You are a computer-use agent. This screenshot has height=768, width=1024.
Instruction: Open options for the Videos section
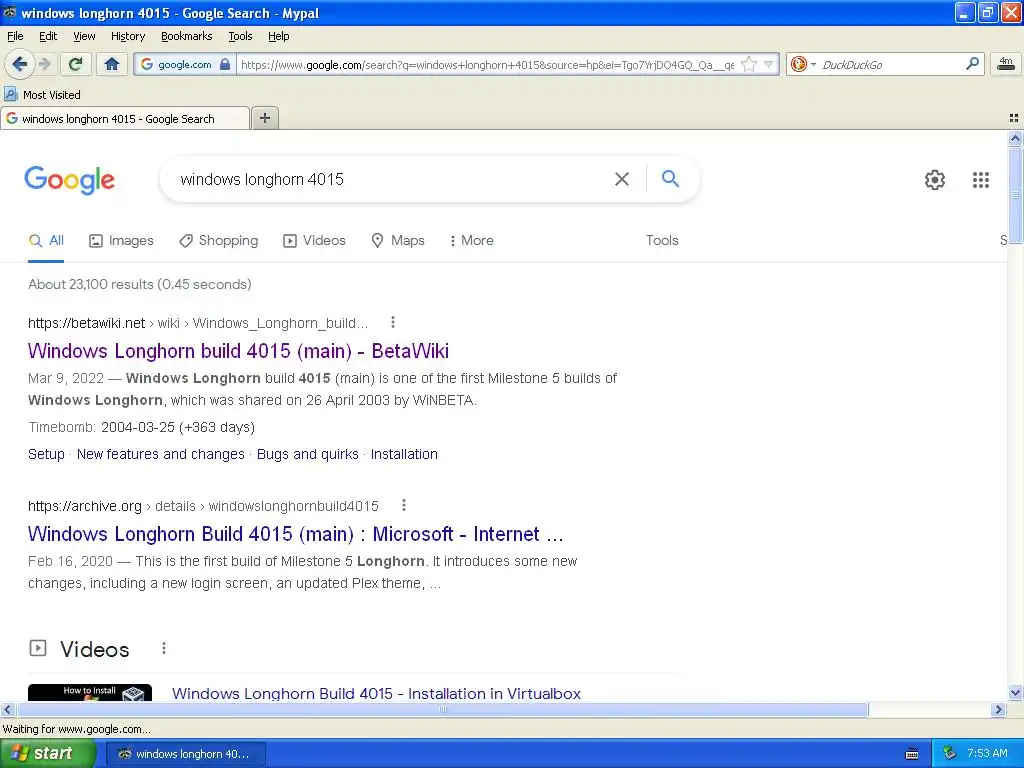[x=164, y=648]
